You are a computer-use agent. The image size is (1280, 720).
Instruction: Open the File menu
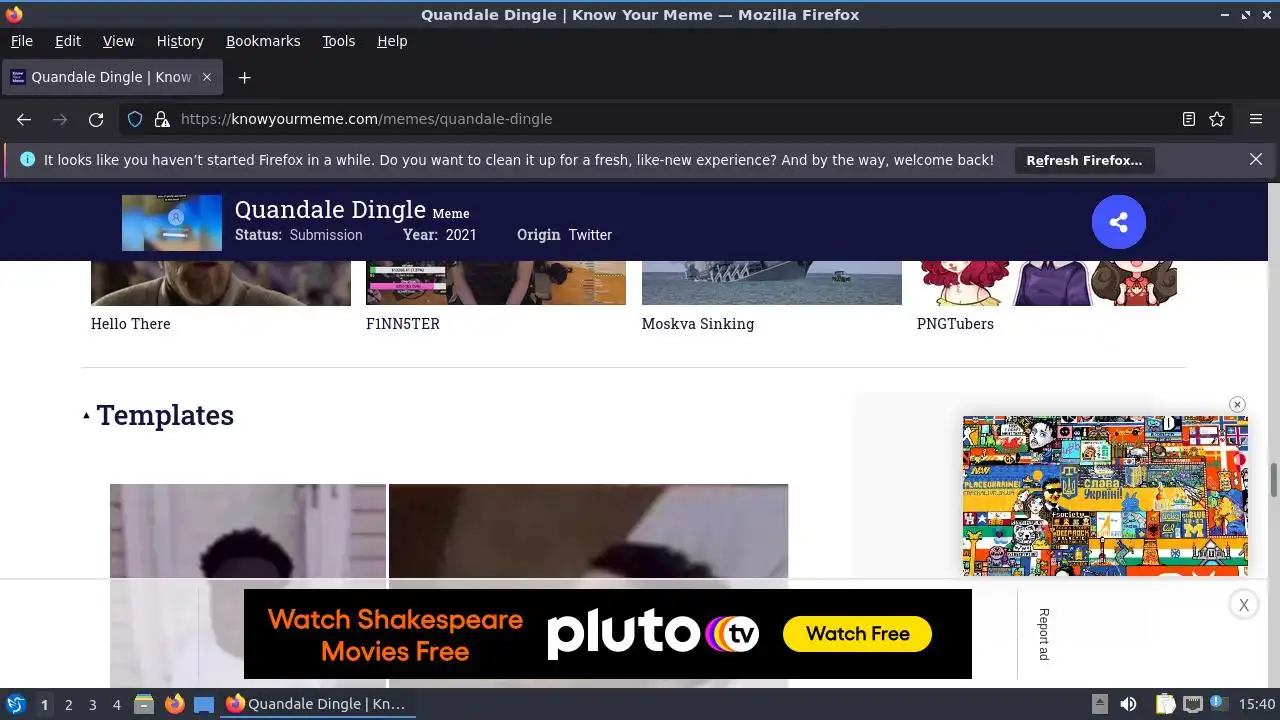coord(21,41)
